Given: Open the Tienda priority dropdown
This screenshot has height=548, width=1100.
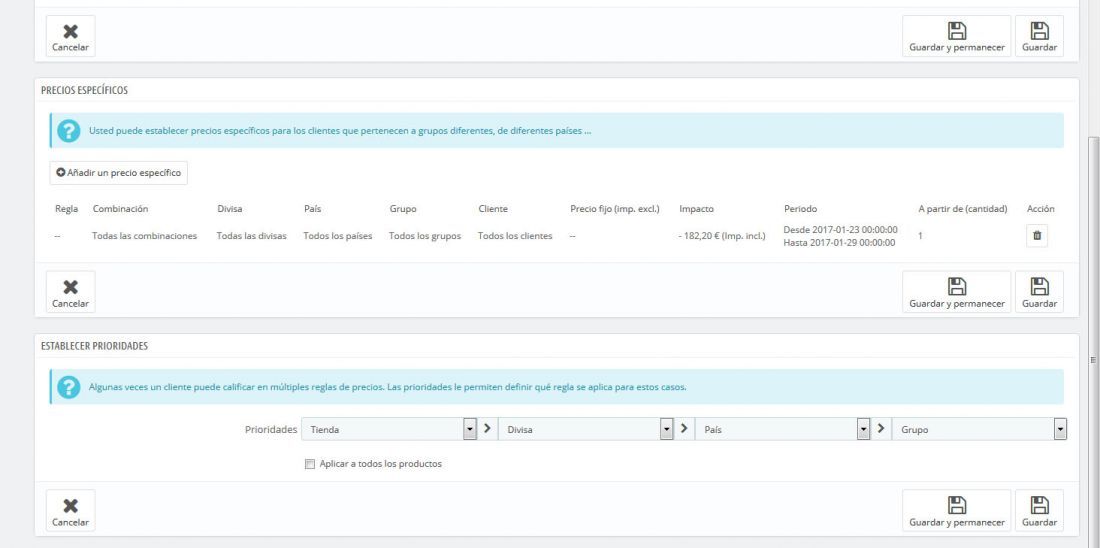Looking at the screenshot, I should 389,429.
